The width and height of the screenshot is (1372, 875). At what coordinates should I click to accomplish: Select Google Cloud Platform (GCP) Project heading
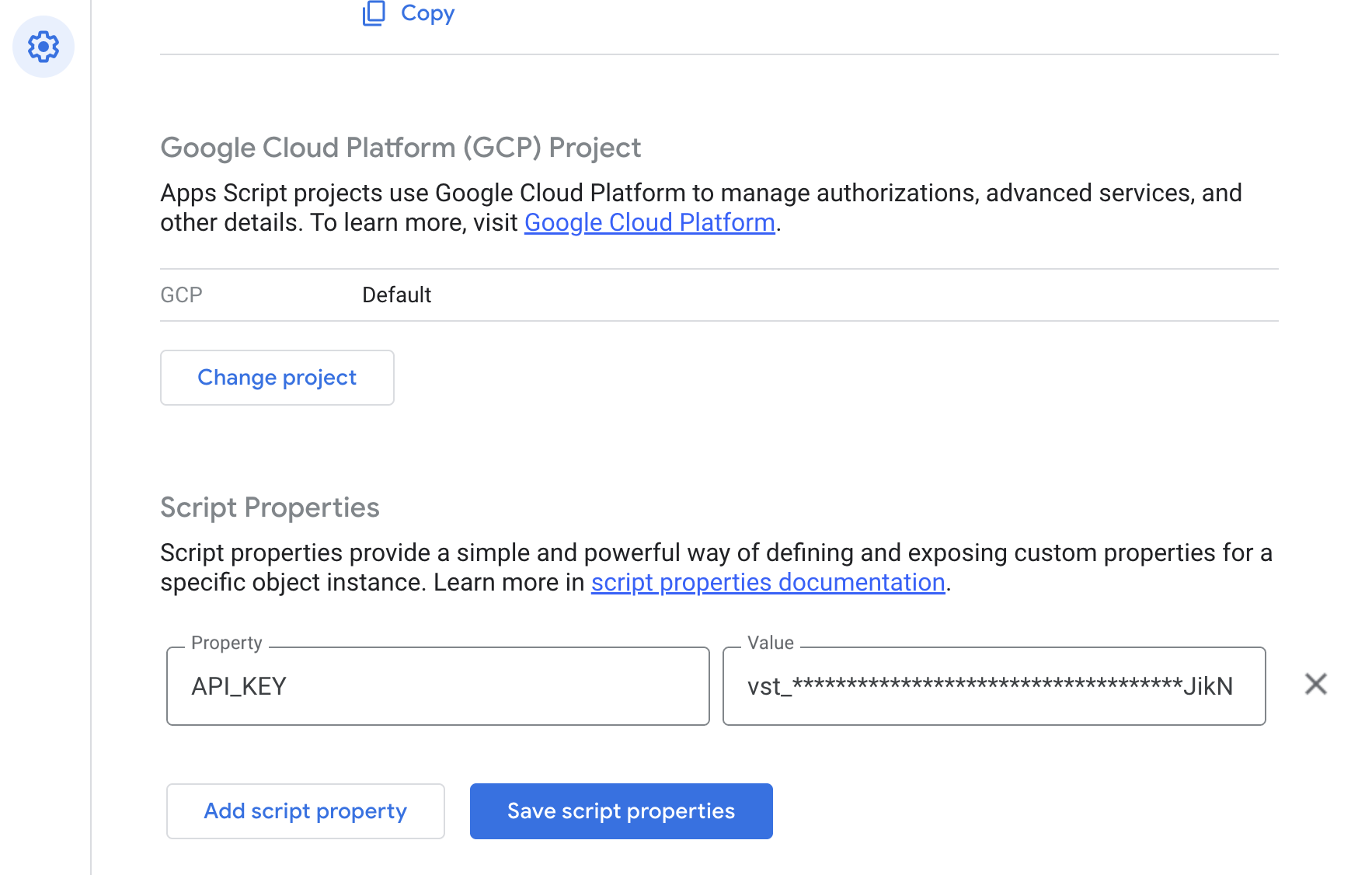(x=400, y=148)
